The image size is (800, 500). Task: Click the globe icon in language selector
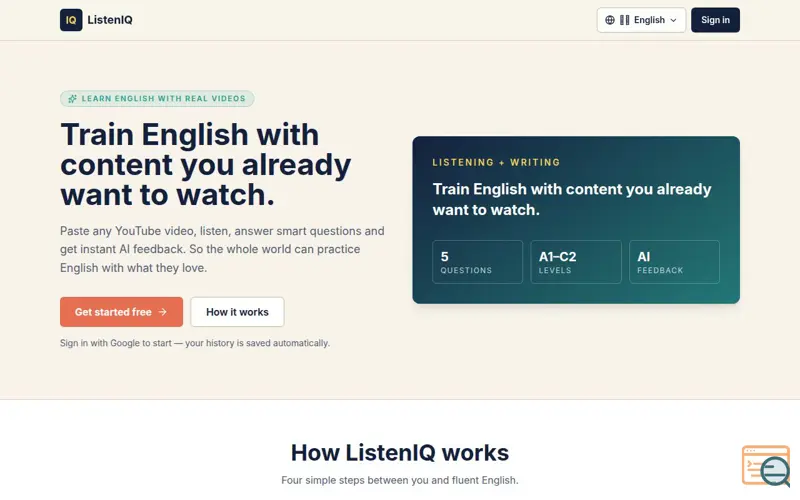[x=610, y=20]
